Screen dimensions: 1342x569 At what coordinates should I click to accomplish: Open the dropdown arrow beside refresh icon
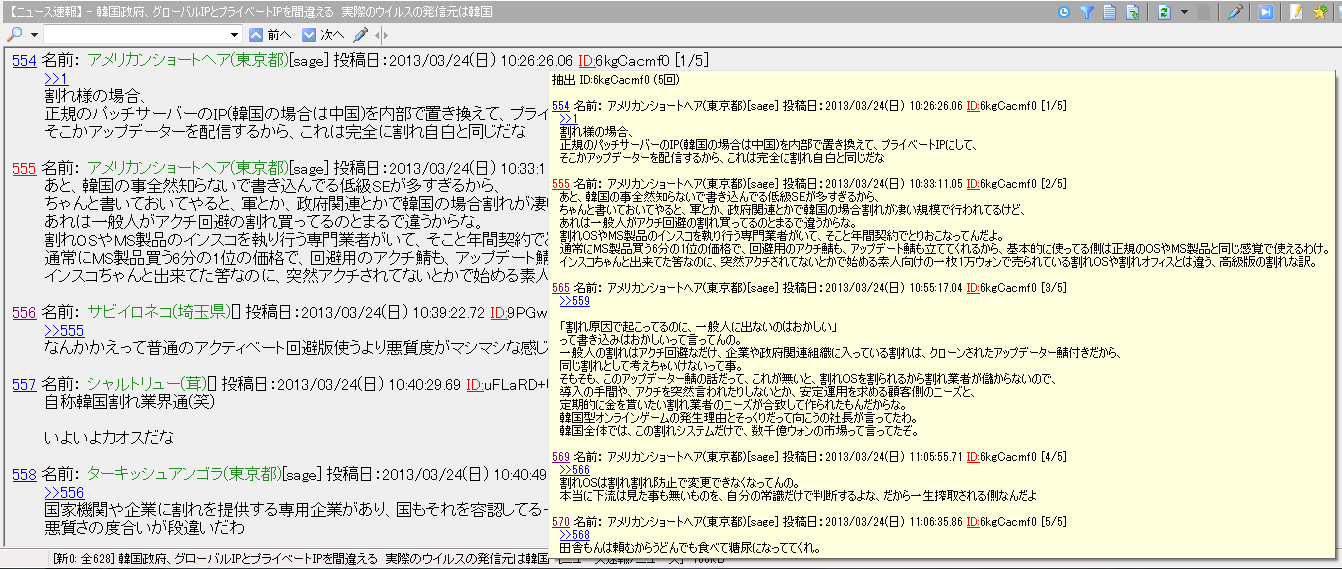tap(1184, 12)
